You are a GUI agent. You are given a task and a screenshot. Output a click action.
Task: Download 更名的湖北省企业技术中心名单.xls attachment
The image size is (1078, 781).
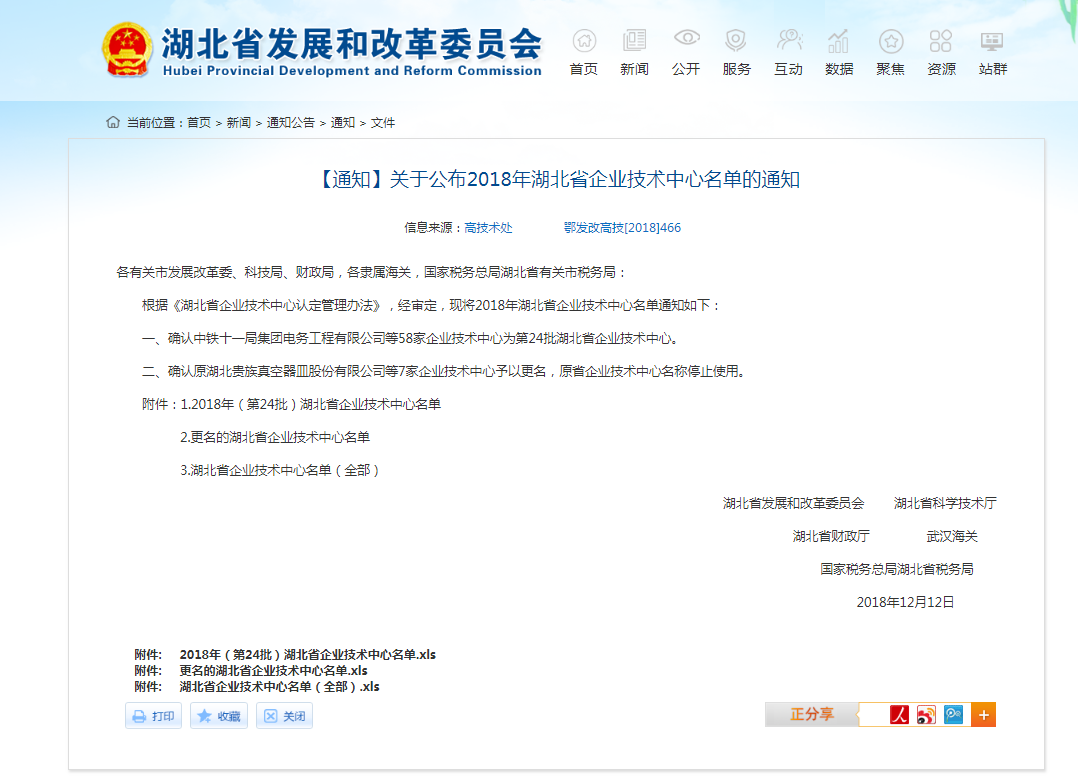274,670
